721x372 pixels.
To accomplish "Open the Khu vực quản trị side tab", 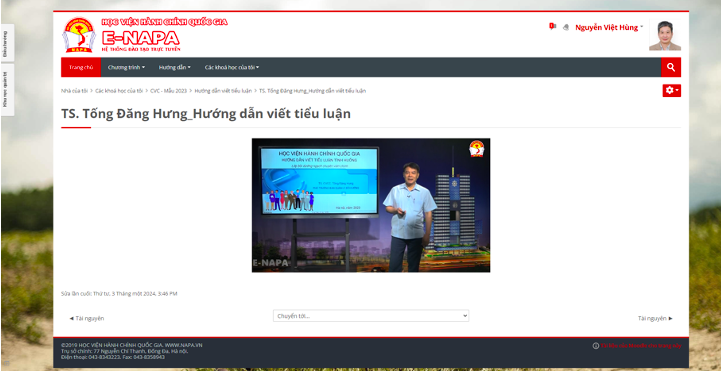I will point(6,90).
